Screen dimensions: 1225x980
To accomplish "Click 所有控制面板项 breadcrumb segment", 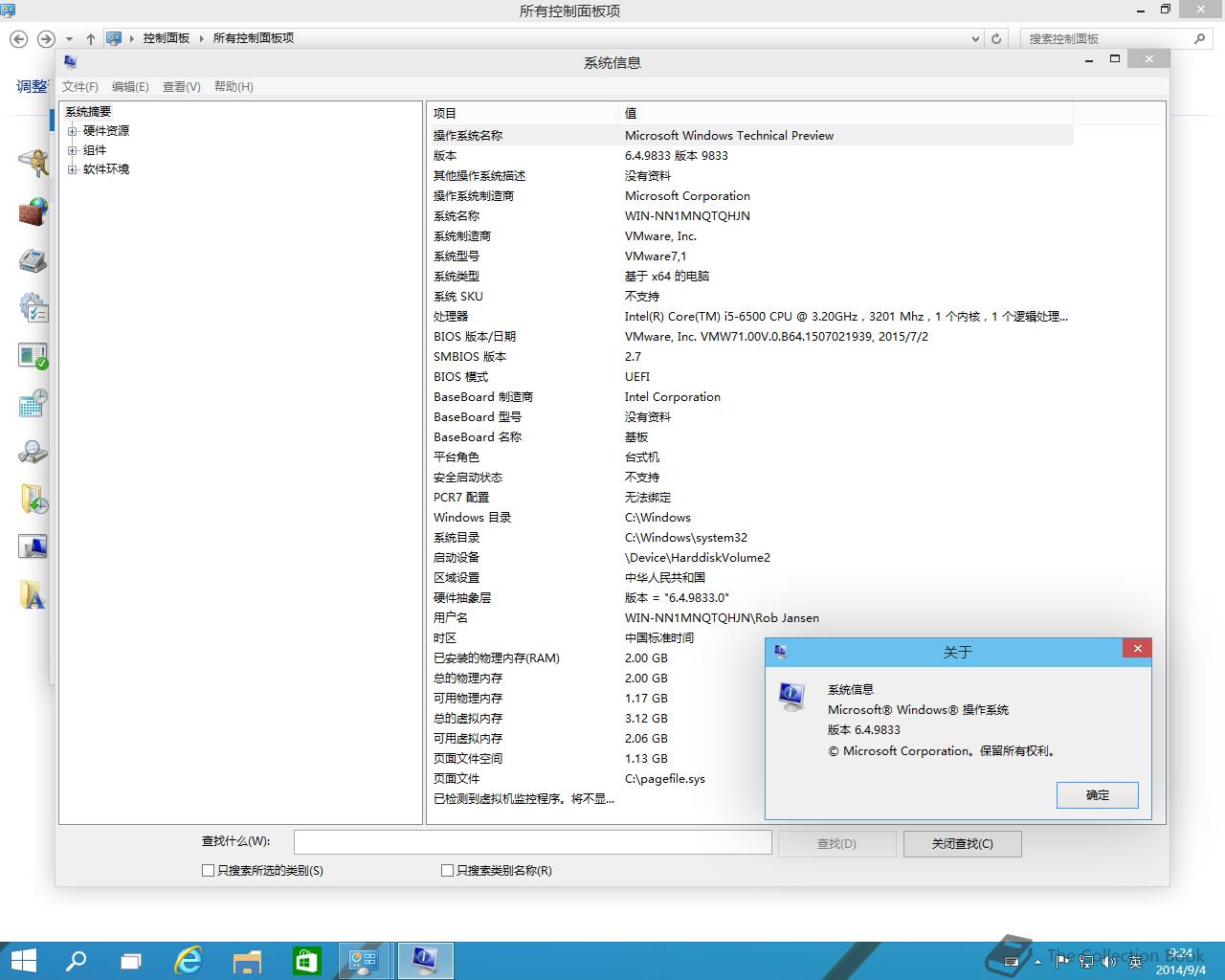I will coord(254,38).
